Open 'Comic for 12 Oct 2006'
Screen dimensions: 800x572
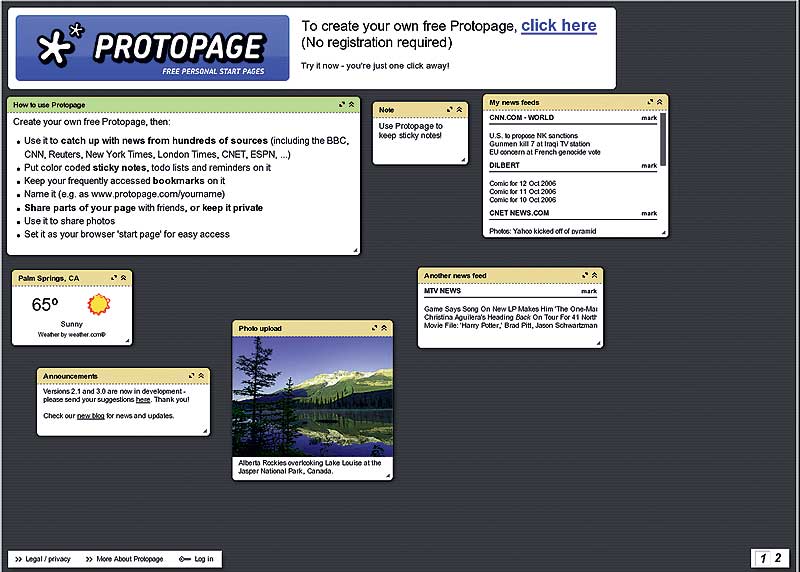pos(522,183)
